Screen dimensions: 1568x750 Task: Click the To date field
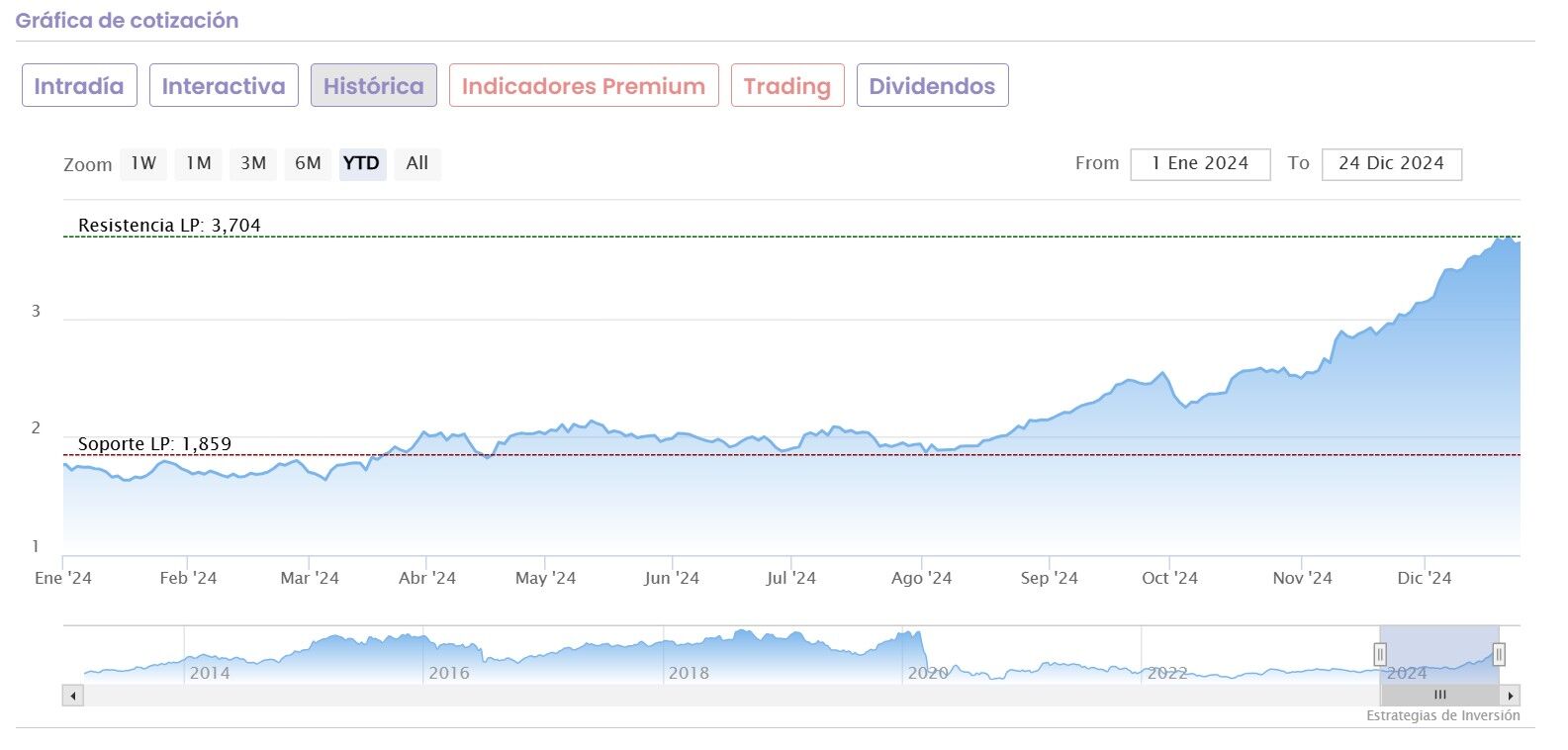click(x=1391, y=164)
